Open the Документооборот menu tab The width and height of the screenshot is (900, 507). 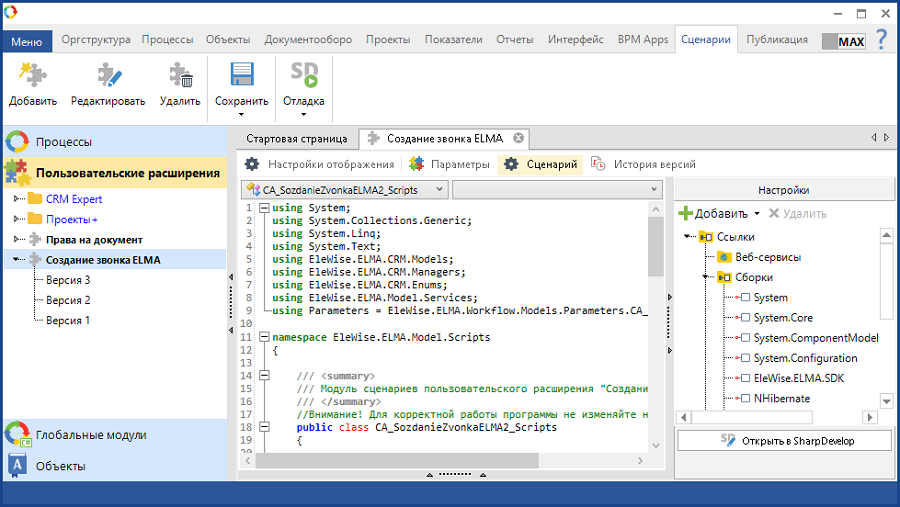pyautogui.click(x=308, y=40)
